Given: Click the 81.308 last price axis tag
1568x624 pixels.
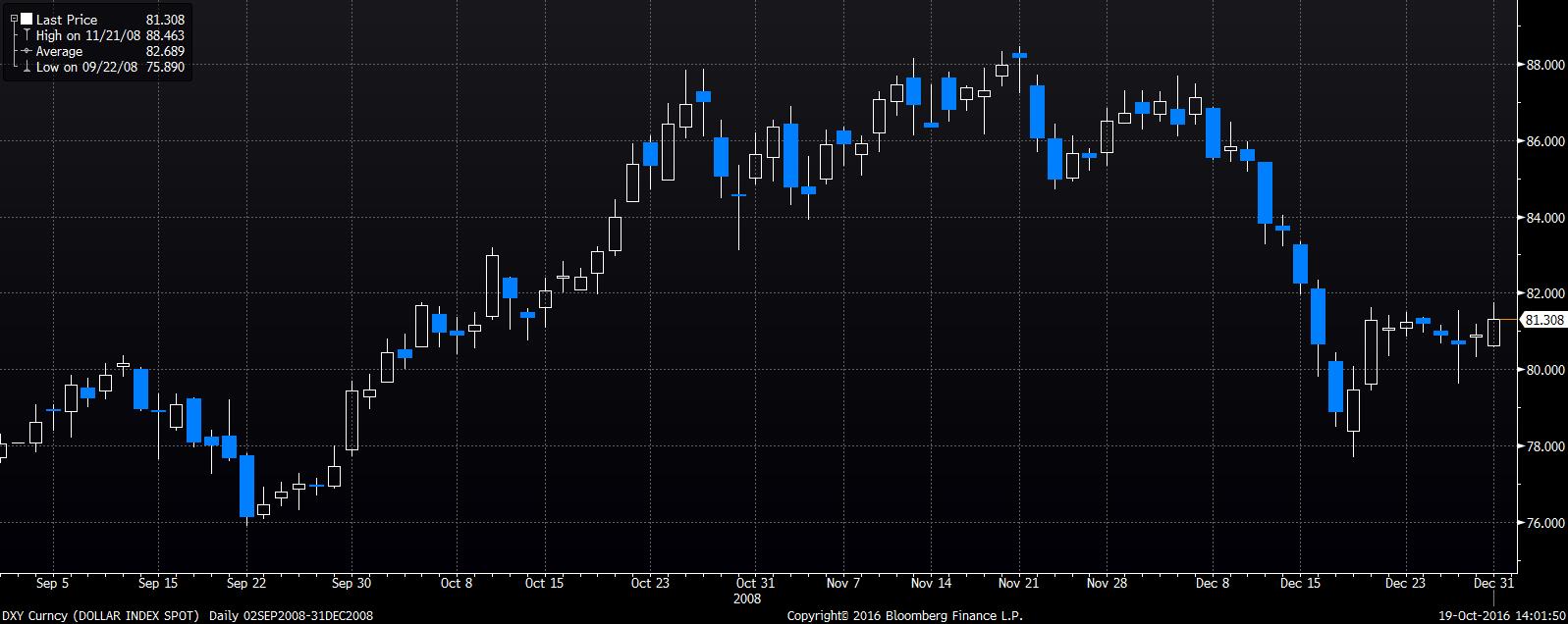Looking at the screenshot, I should pyautogui.click(x=1543, y=320).
